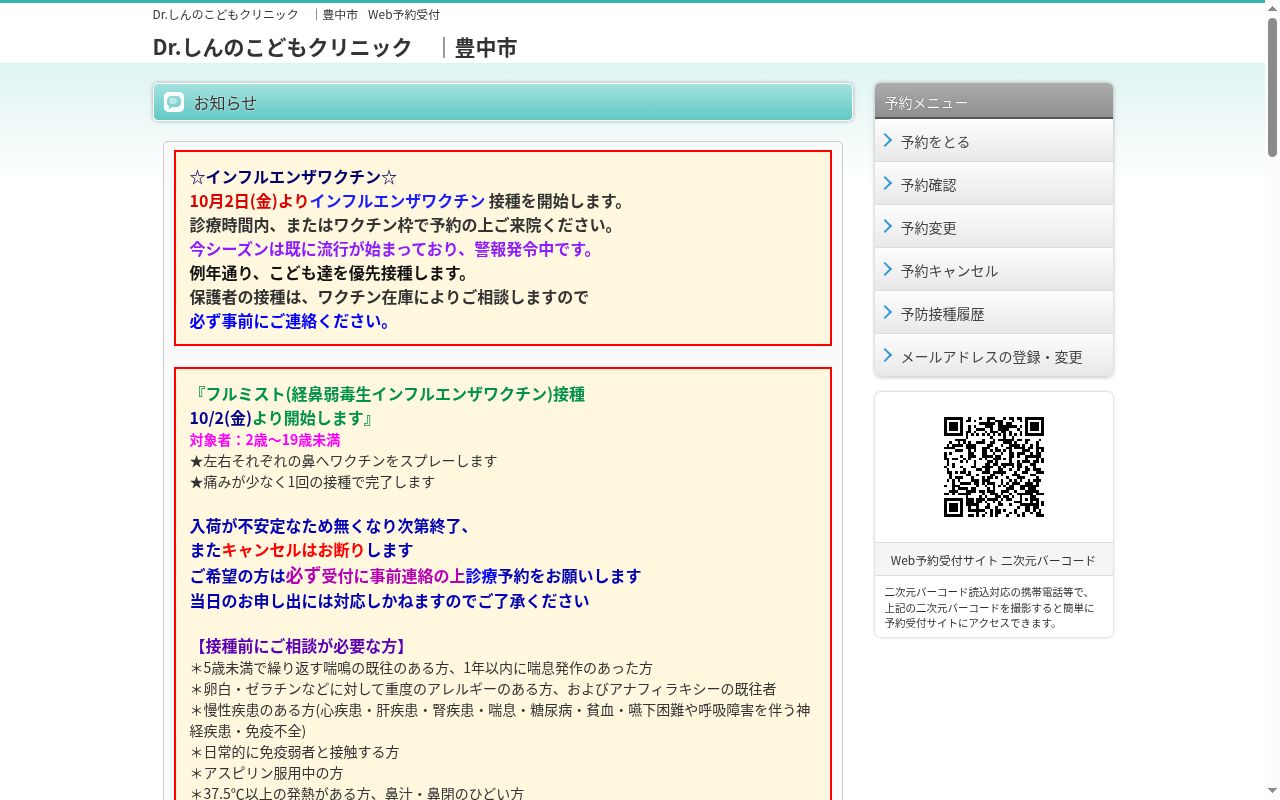Open the 予約確認 menu item
This screenshot has width=1280, height=800.
(994, 184)
